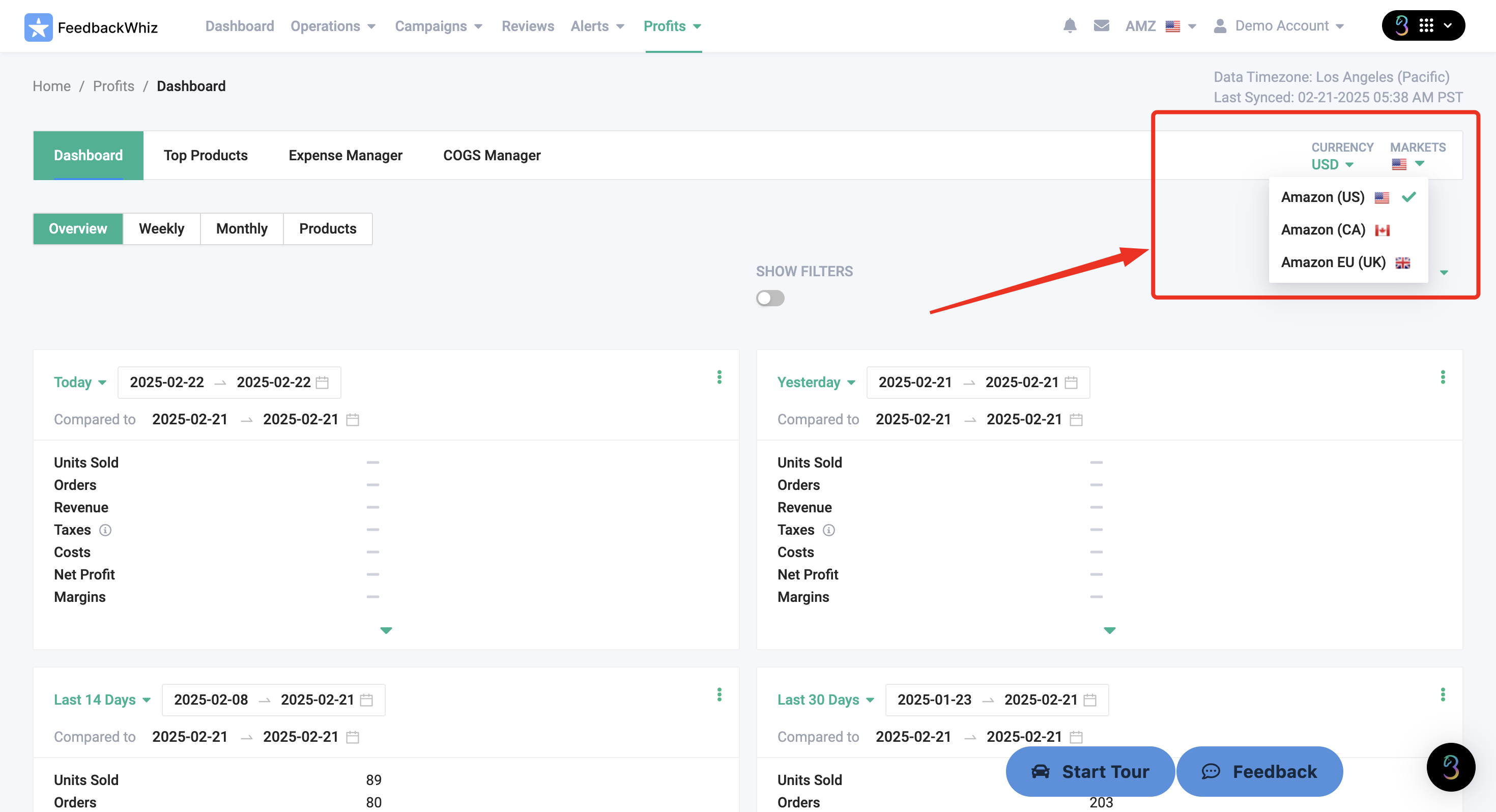Open the Today period dropdown
The width and height of the screenshot is (1496, 812).
coord(80,382)
